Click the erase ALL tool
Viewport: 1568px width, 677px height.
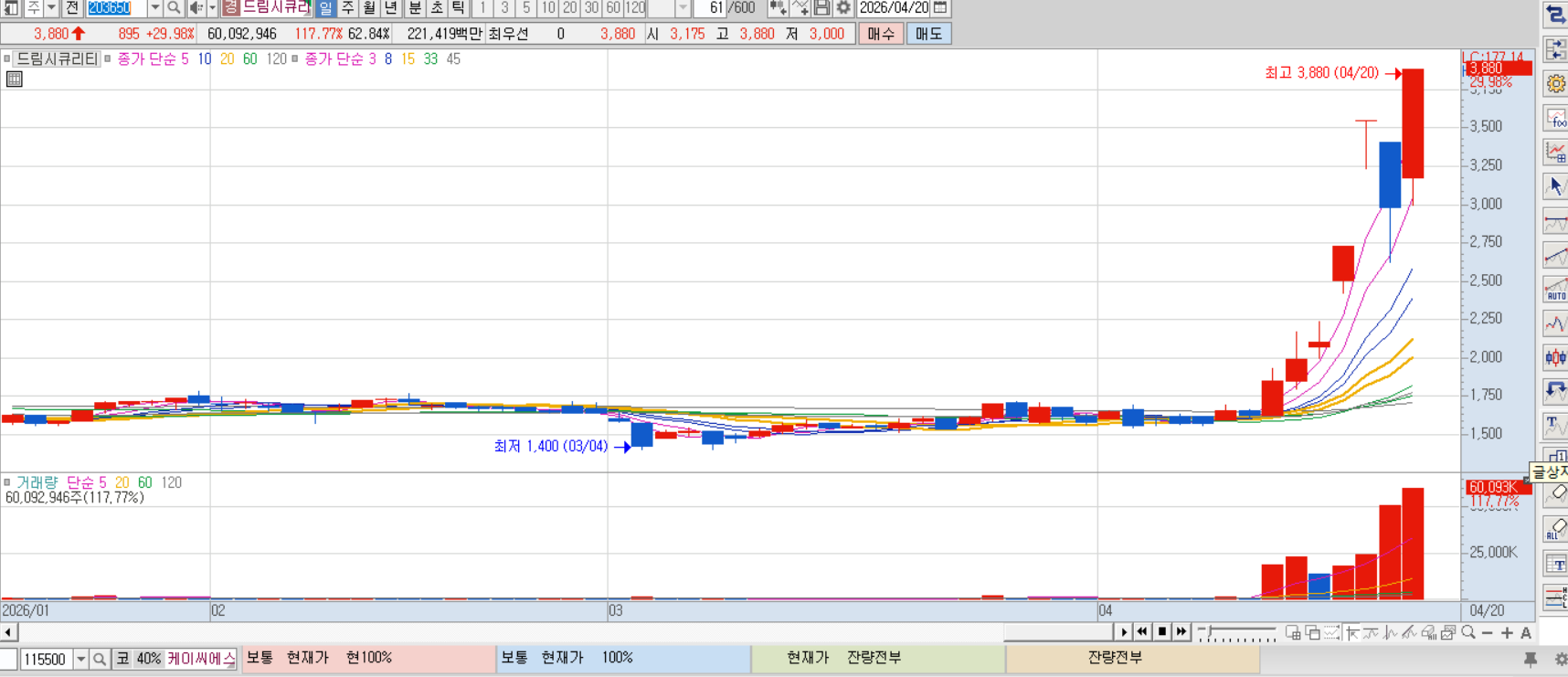1555,529
